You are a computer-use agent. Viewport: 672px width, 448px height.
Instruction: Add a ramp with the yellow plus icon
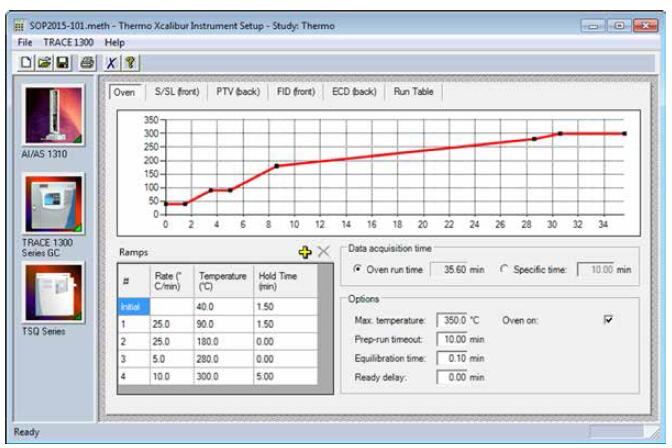pyautogui.click(x=305, y=252)
